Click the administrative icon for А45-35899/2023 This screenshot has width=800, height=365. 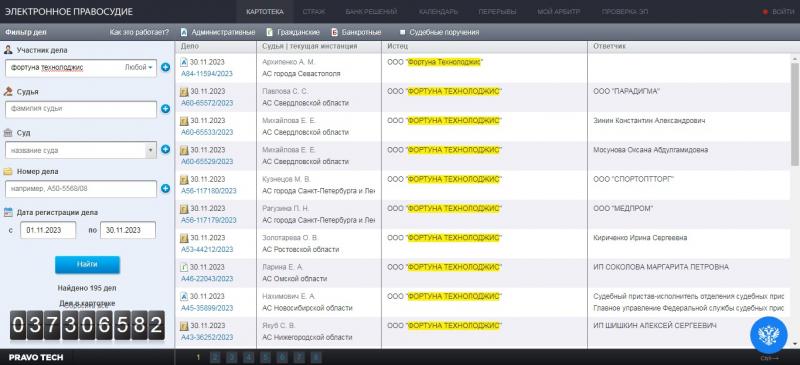pos(185,297)
